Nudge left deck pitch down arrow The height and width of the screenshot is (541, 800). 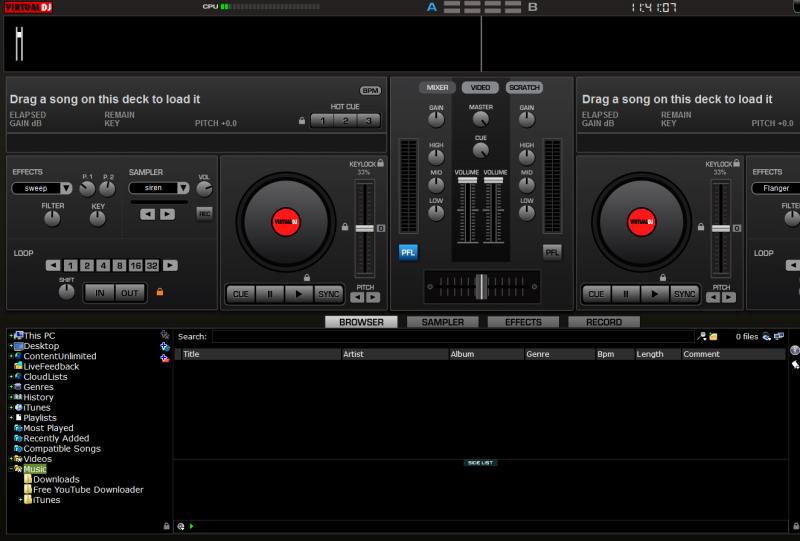click(x=357, y=298)
